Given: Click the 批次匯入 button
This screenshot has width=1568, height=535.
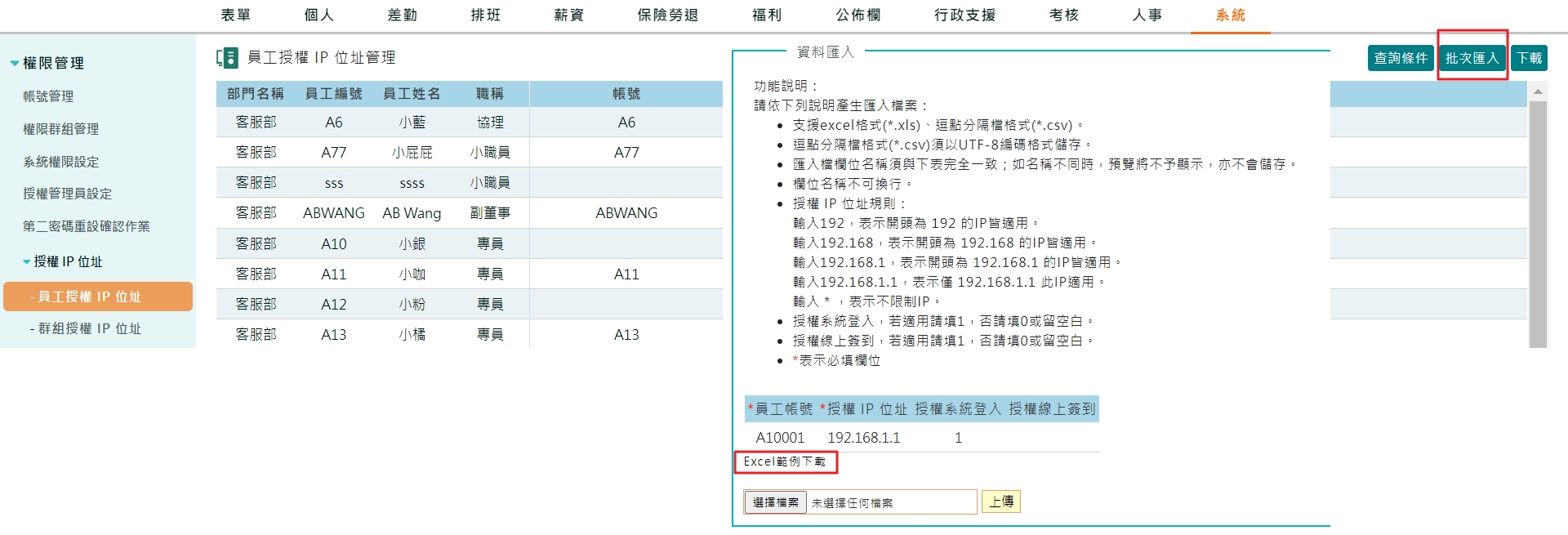Looking at the screenshot, I should (x=1472, y=58).
